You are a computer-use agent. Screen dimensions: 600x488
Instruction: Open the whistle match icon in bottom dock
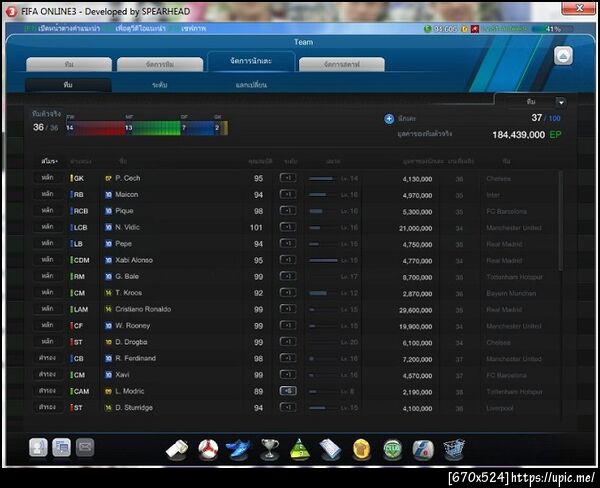177,449
